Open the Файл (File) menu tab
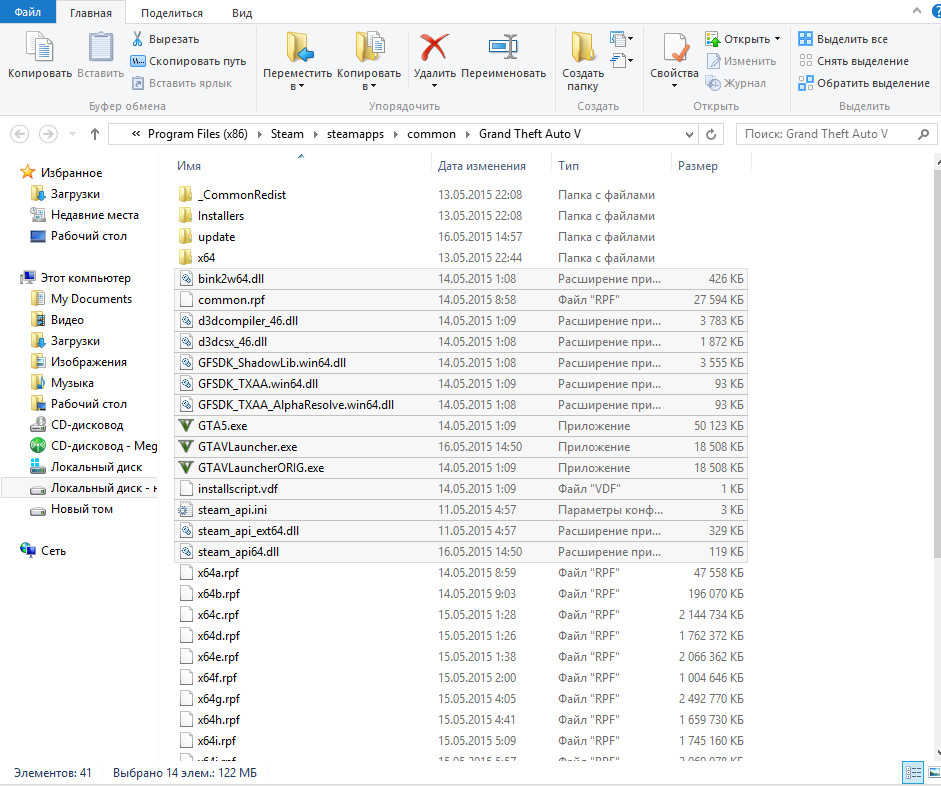This screenshot has height=786, width=941. [x=27, y=13]
